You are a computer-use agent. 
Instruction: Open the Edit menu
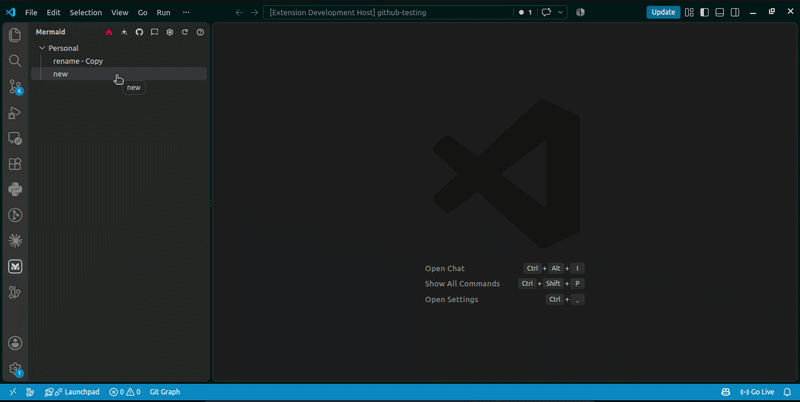click(x=53, y=12)
